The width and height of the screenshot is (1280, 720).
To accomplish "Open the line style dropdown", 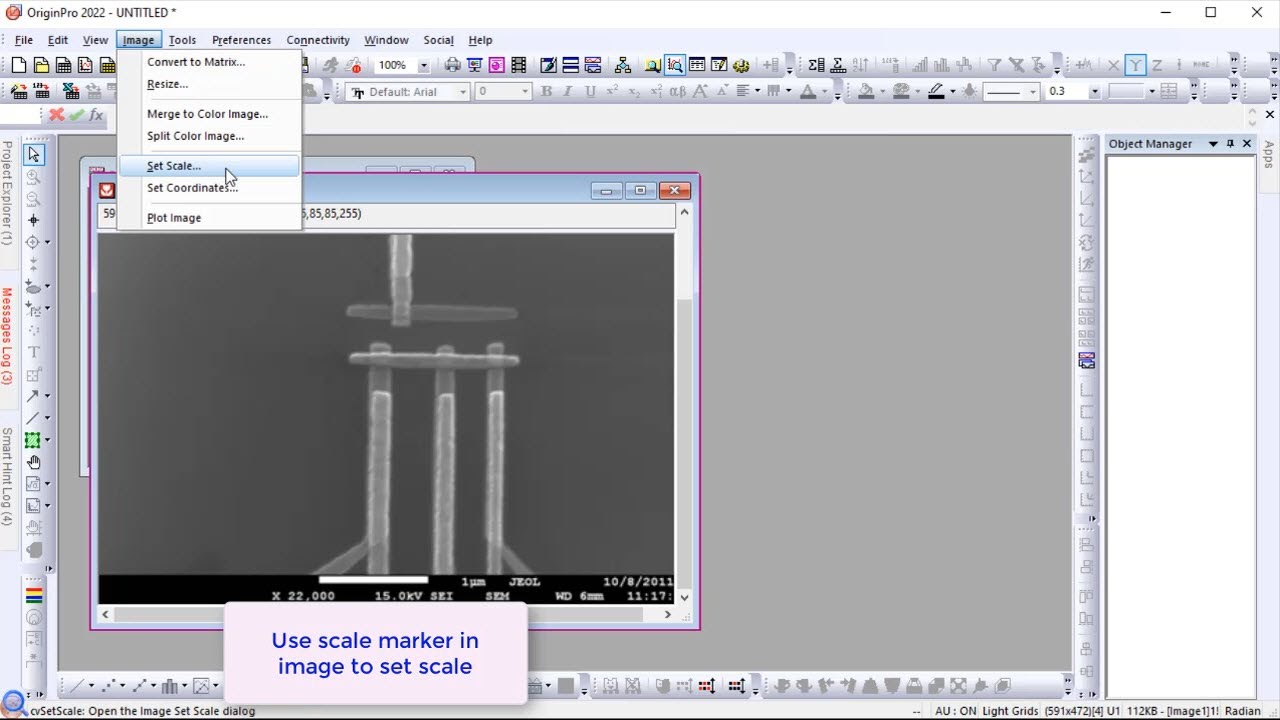I will pyautogui.click(x=1035, y=91).
